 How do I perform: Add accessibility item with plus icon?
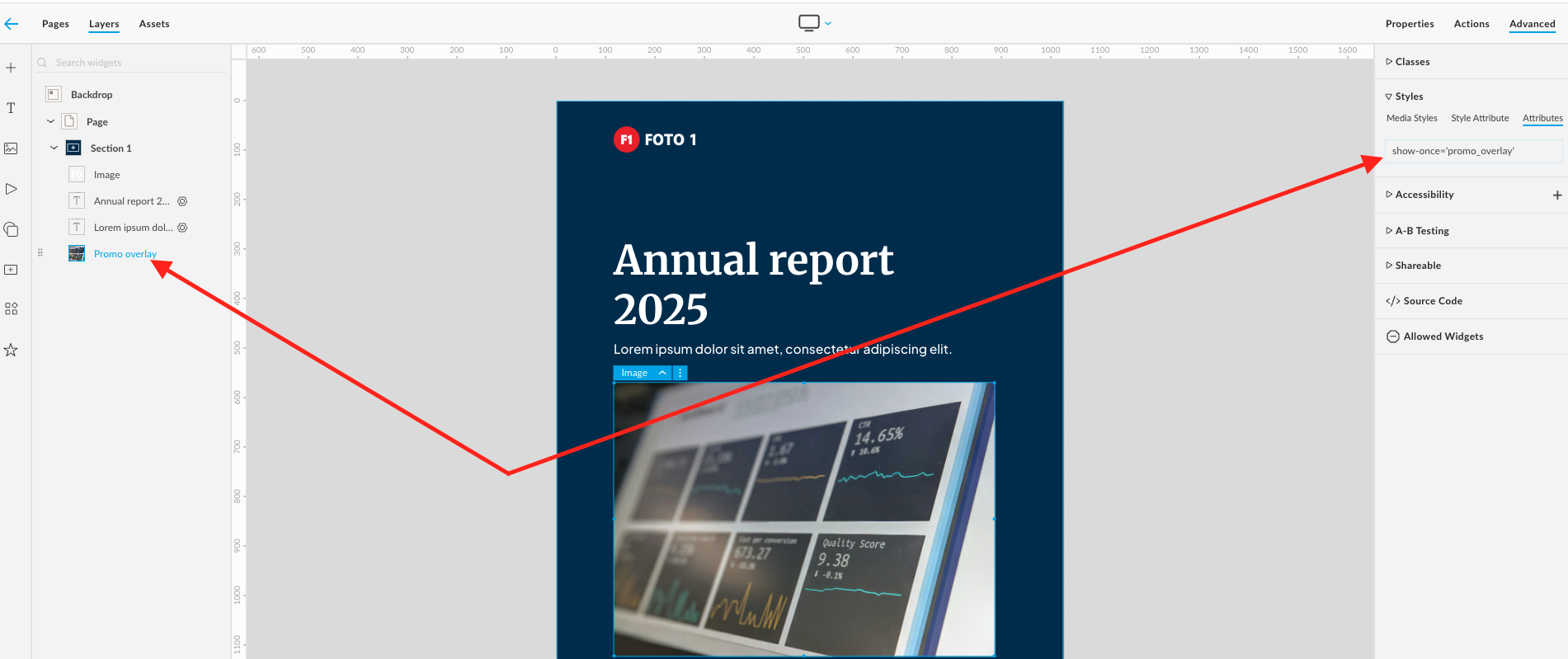tap(1557, 195)
